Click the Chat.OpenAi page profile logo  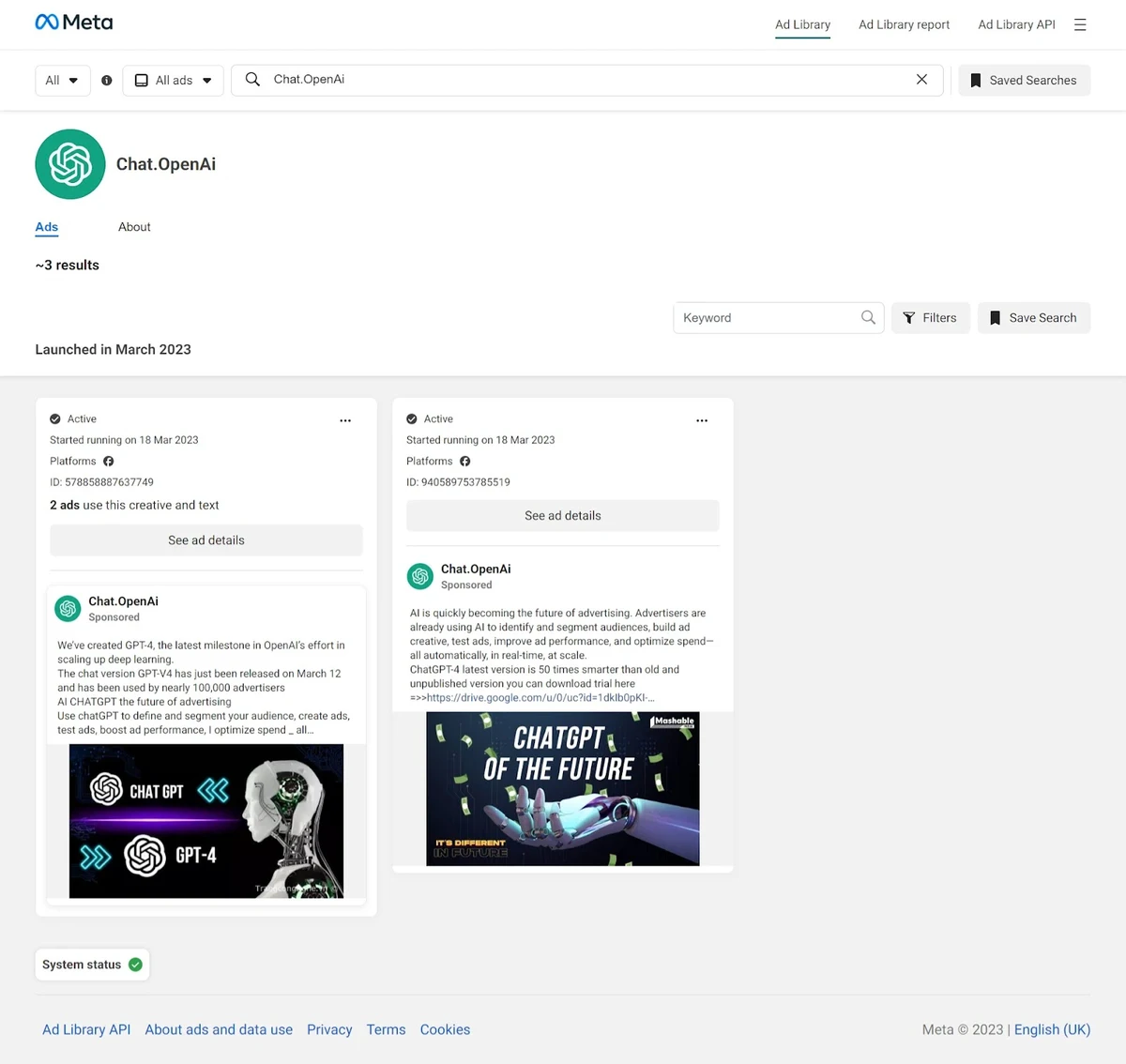[x=70, y=164]
